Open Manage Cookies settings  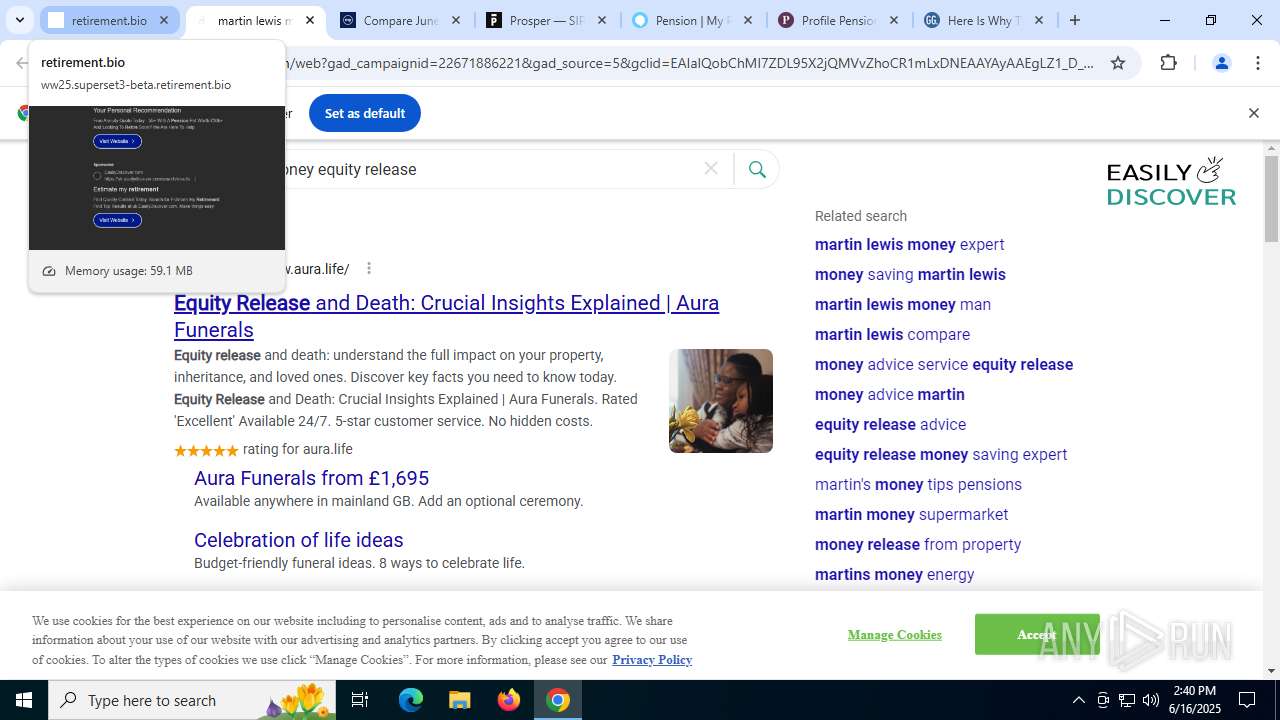[894, 635]
